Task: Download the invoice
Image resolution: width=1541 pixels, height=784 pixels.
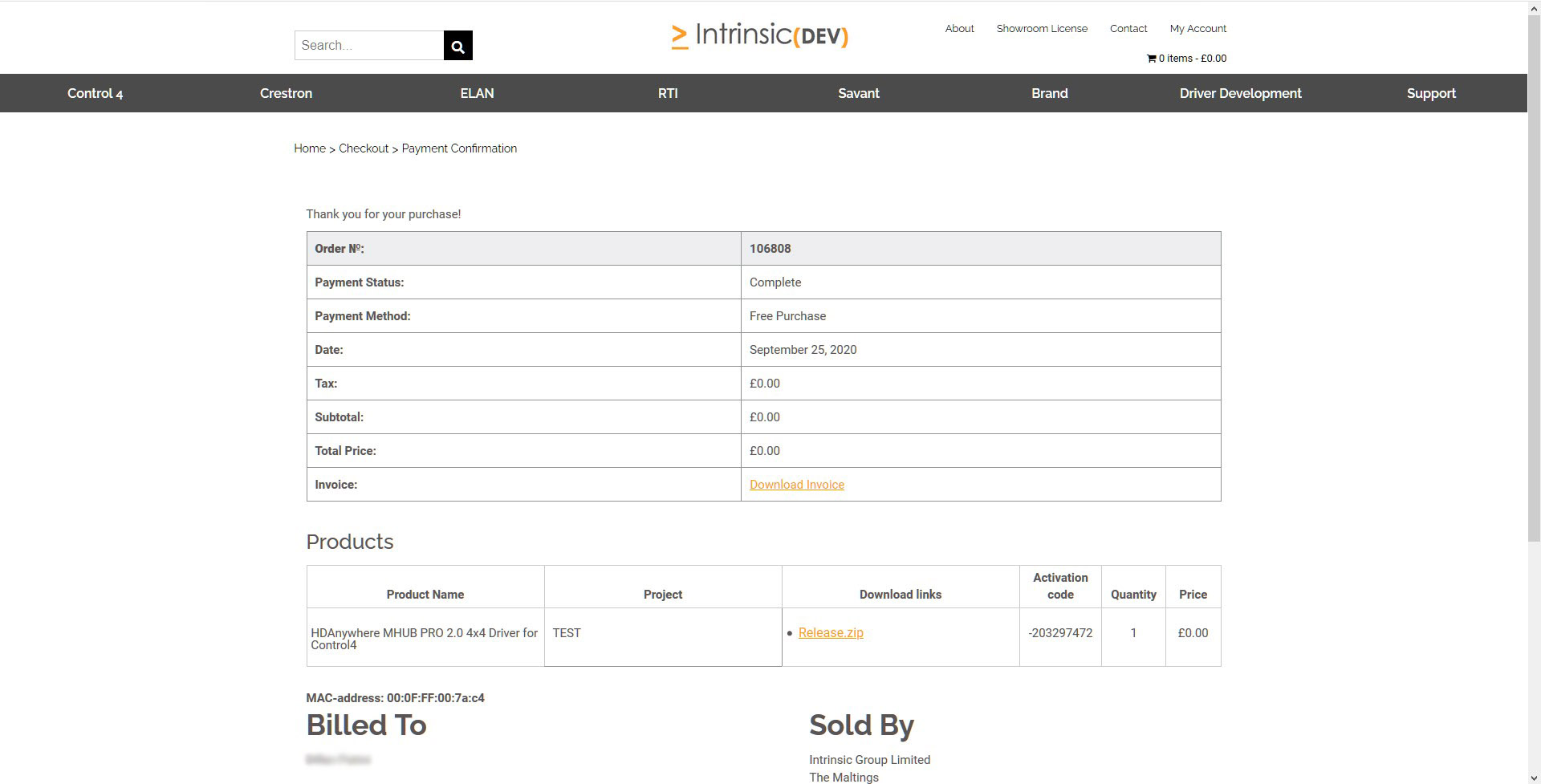Action: (797, 485)
